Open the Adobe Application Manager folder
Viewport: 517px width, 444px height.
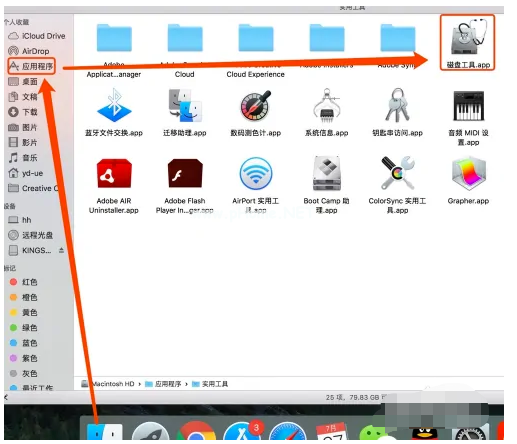pyautogui.click(x=114, y=38)
